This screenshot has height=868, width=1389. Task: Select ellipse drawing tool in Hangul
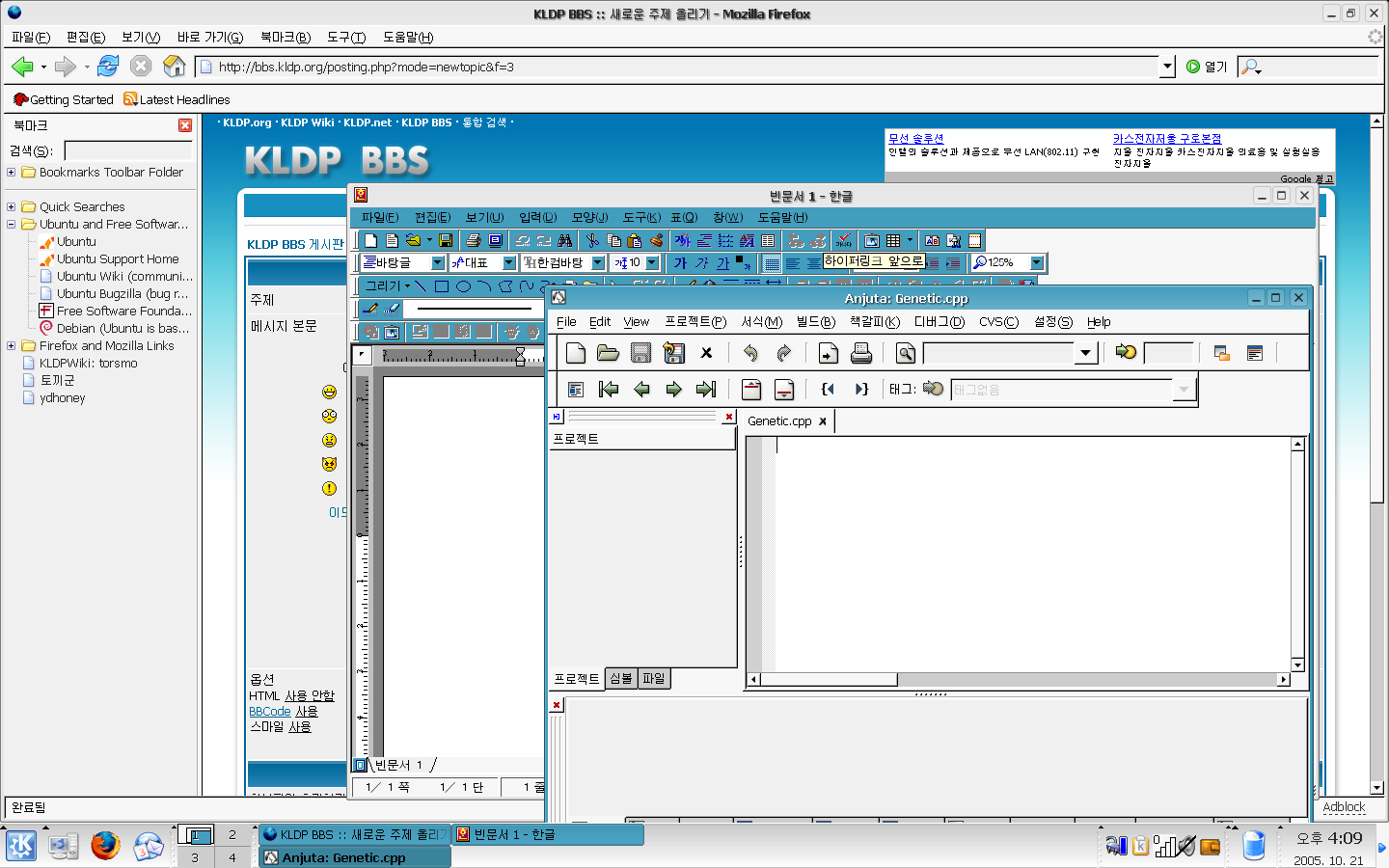pyautogui.click(x=463, y=285)
